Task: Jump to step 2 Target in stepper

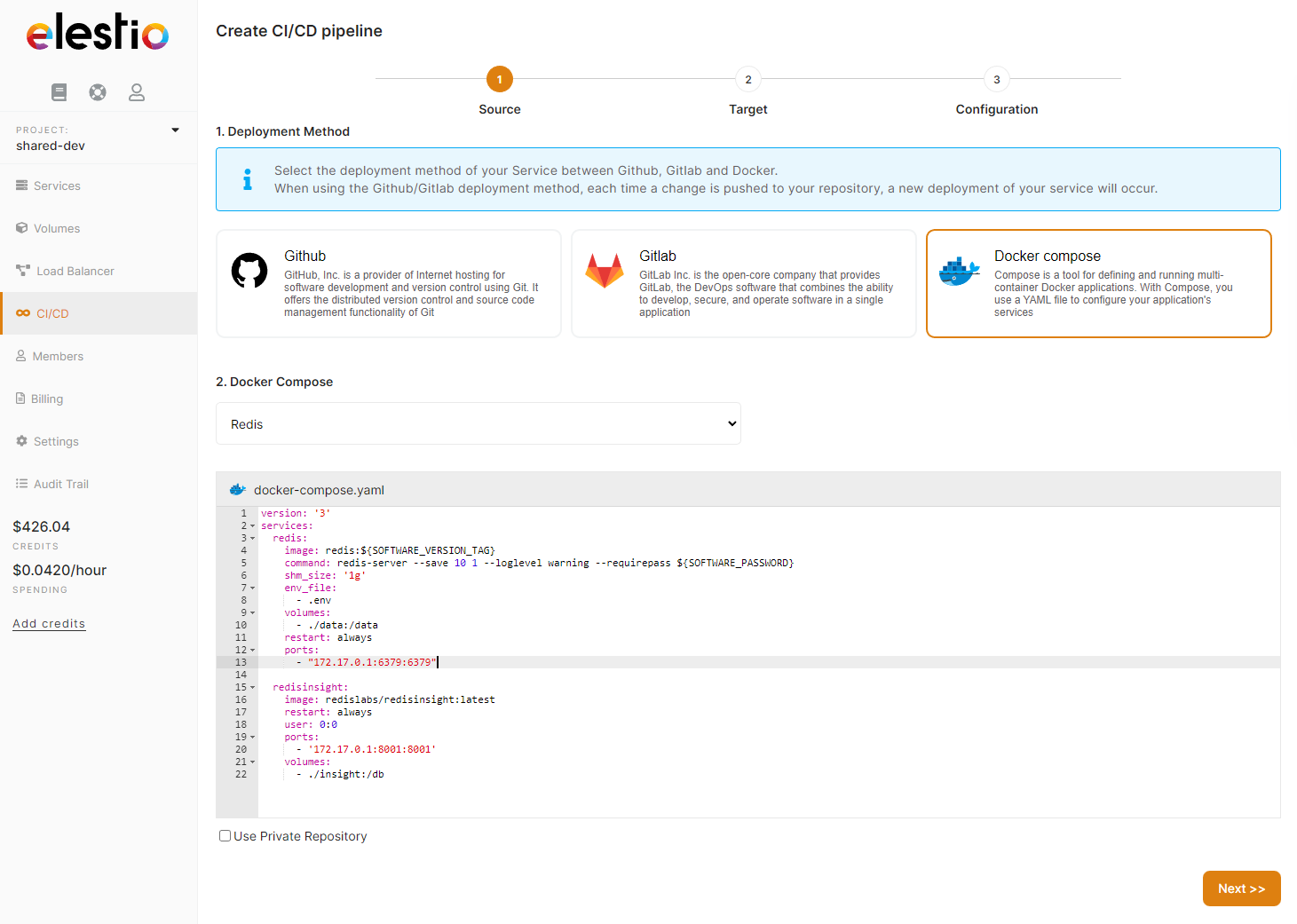Action: (x=748, y=80)
